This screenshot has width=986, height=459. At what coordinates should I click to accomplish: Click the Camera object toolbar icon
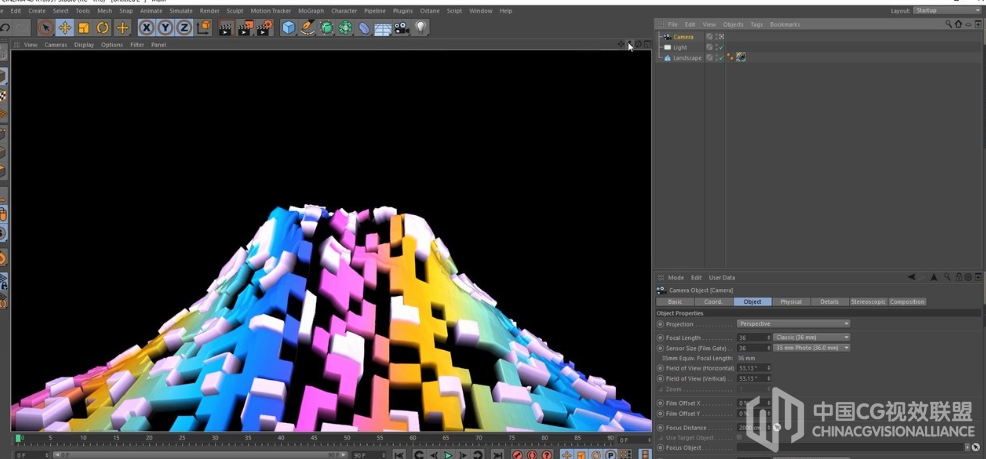point(402,28)
